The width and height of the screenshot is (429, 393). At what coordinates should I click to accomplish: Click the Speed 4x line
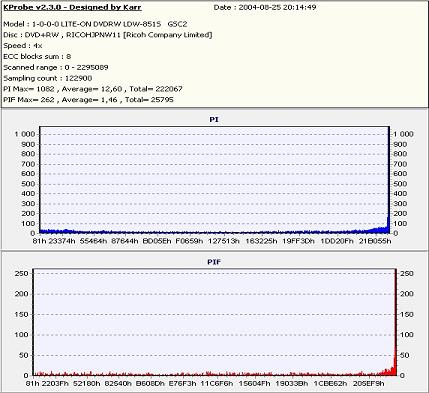tap(23, 46)
